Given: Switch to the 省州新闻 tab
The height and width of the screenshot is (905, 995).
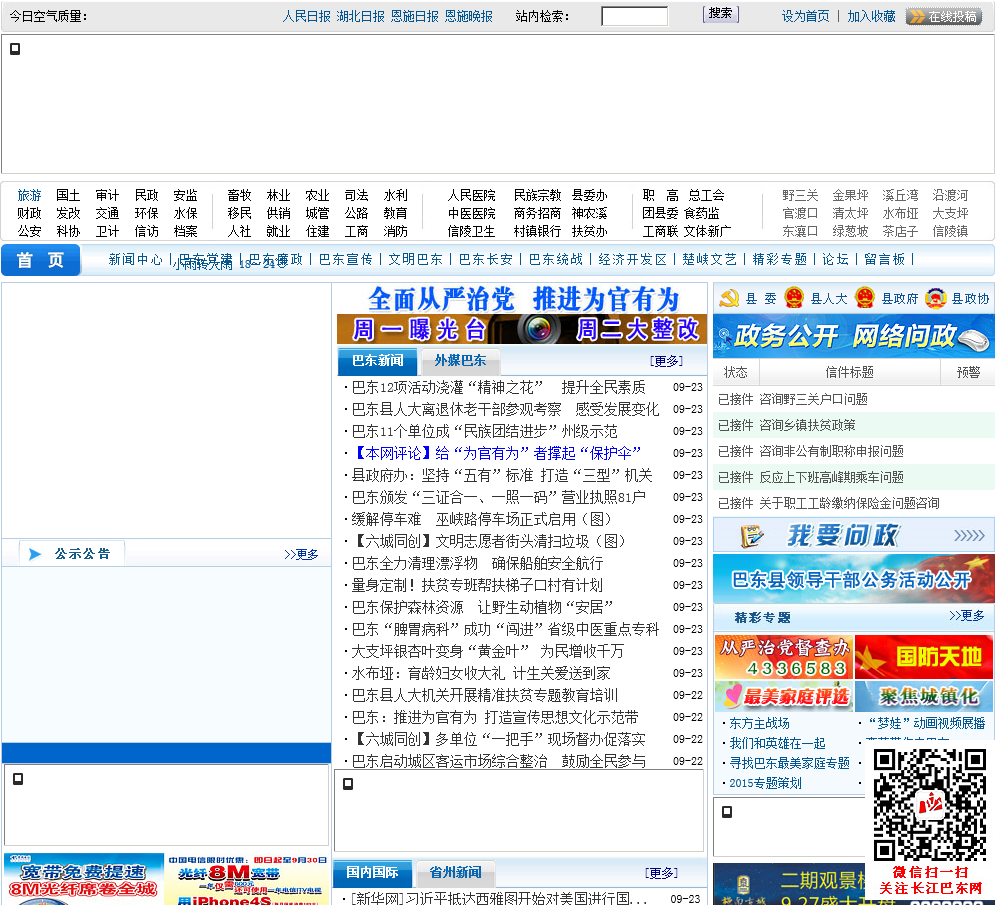Looking at the screenshot, I should (x=455, y=872).
